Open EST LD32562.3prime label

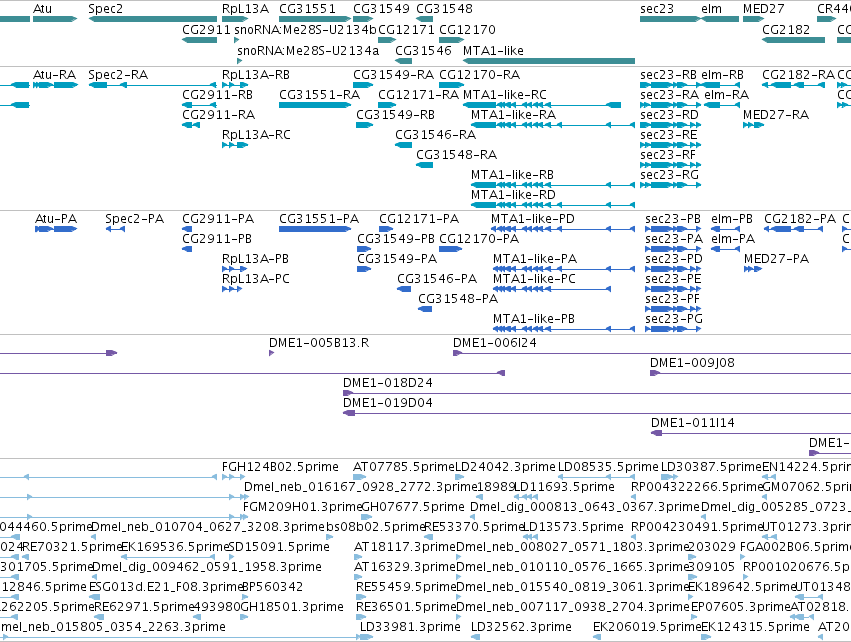pyautogui.click(x=521, y=627)
